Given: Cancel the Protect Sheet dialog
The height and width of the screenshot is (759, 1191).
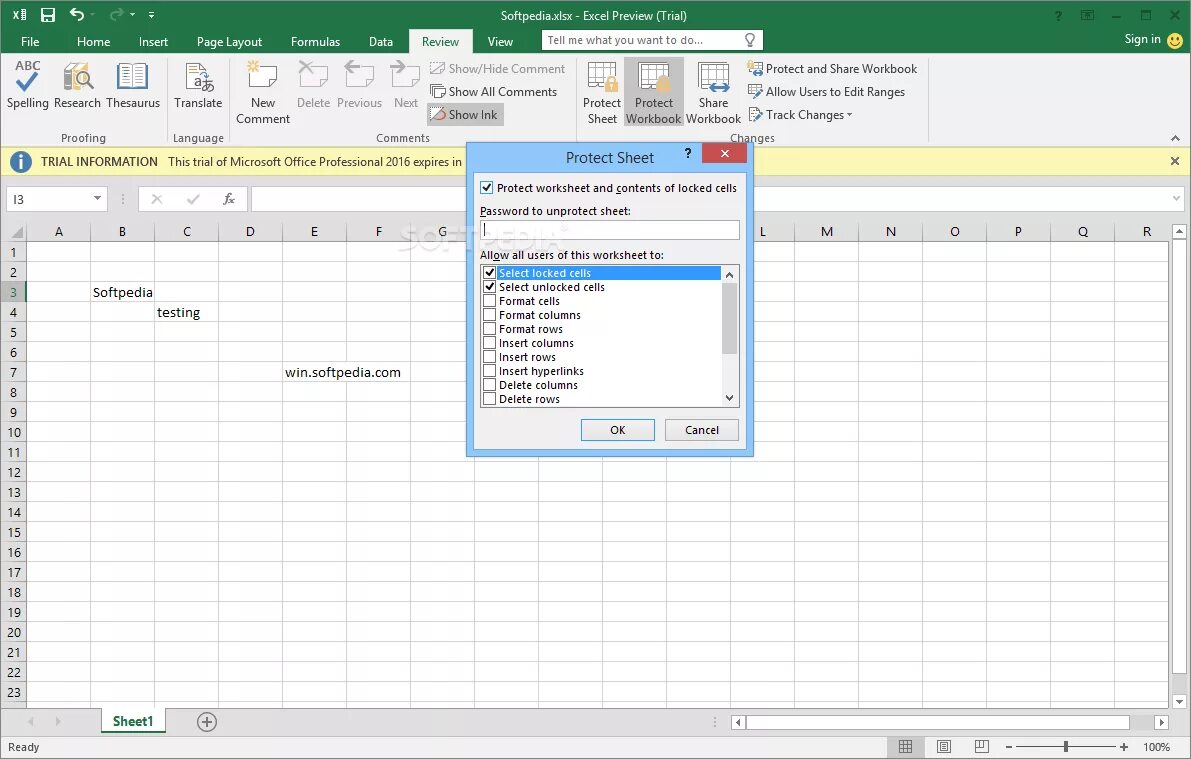Looking at the screenshot, I should pyautogui.click(x=702, y=430).
